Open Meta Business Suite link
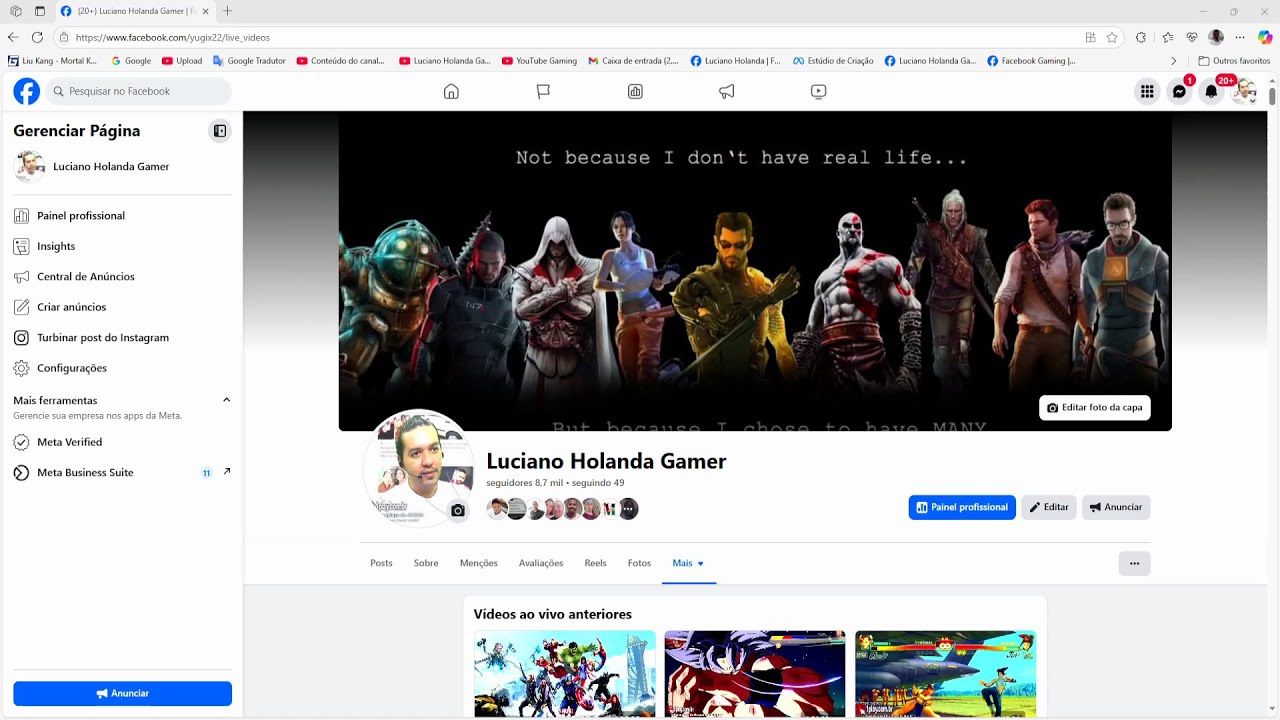The width and height of the screenshot is (1280, 720). tap(85, 472)
